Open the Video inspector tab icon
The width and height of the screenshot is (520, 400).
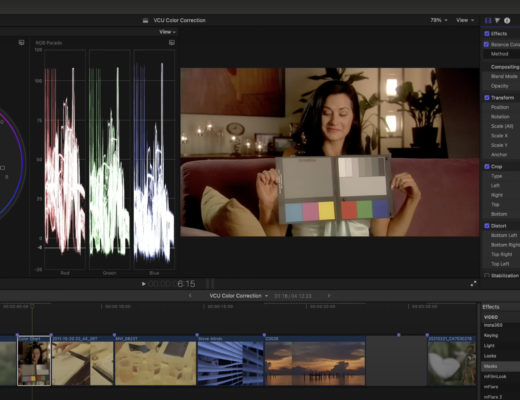488,20
